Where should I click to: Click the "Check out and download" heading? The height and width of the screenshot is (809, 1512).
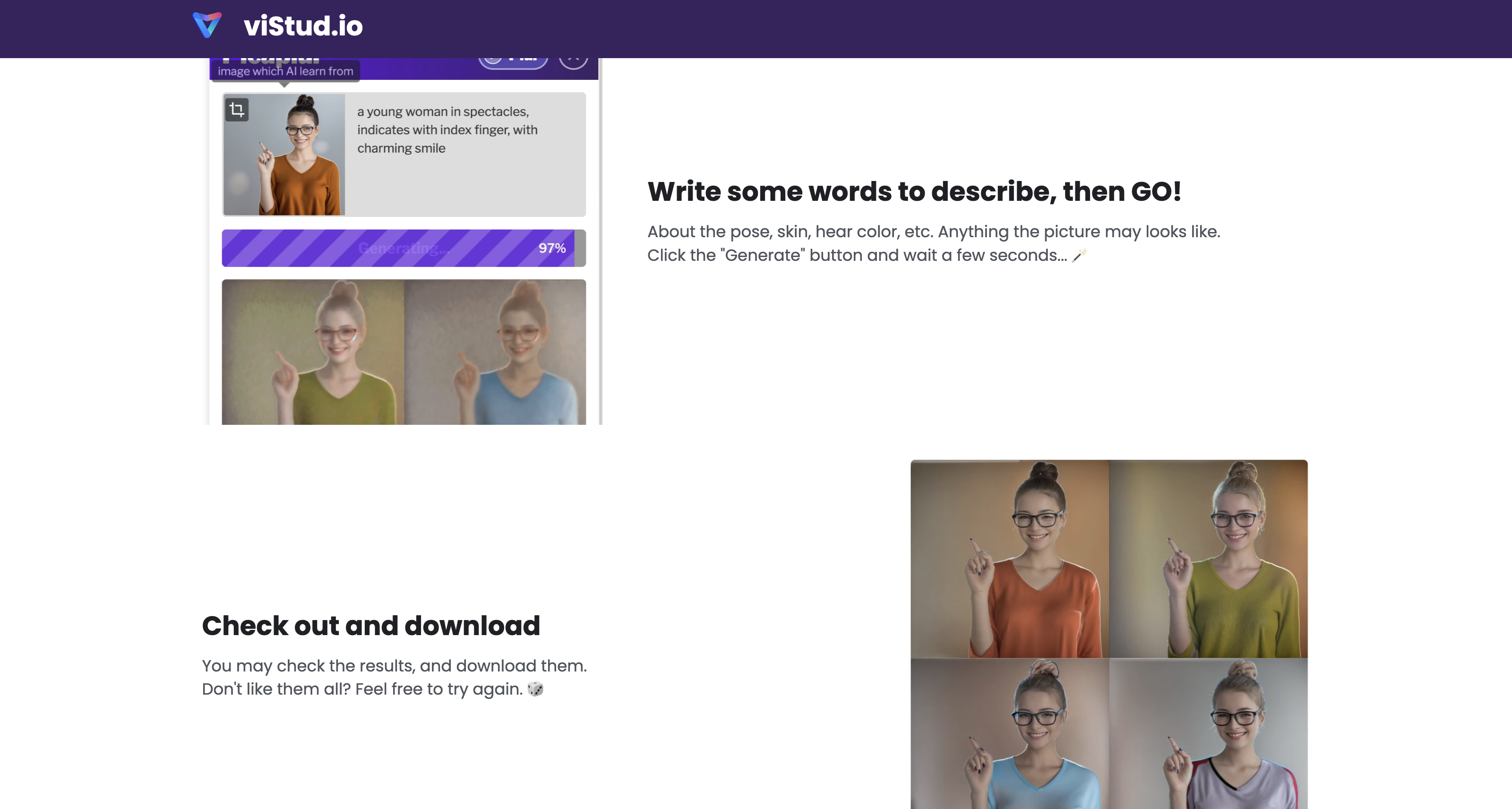[x=371, y=626]
